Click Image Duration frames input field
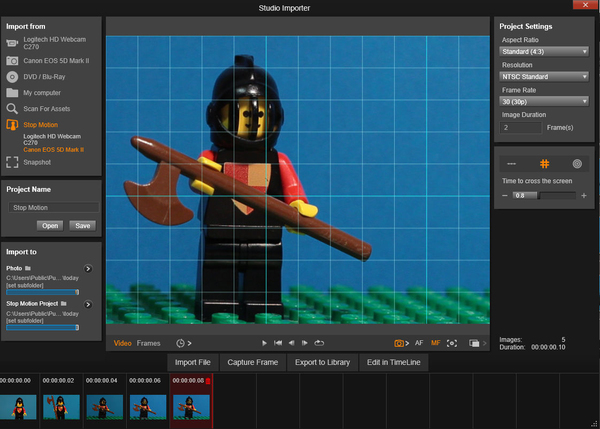Image resolution: width=600 pixels, height=429 pixels. (521, 127)
